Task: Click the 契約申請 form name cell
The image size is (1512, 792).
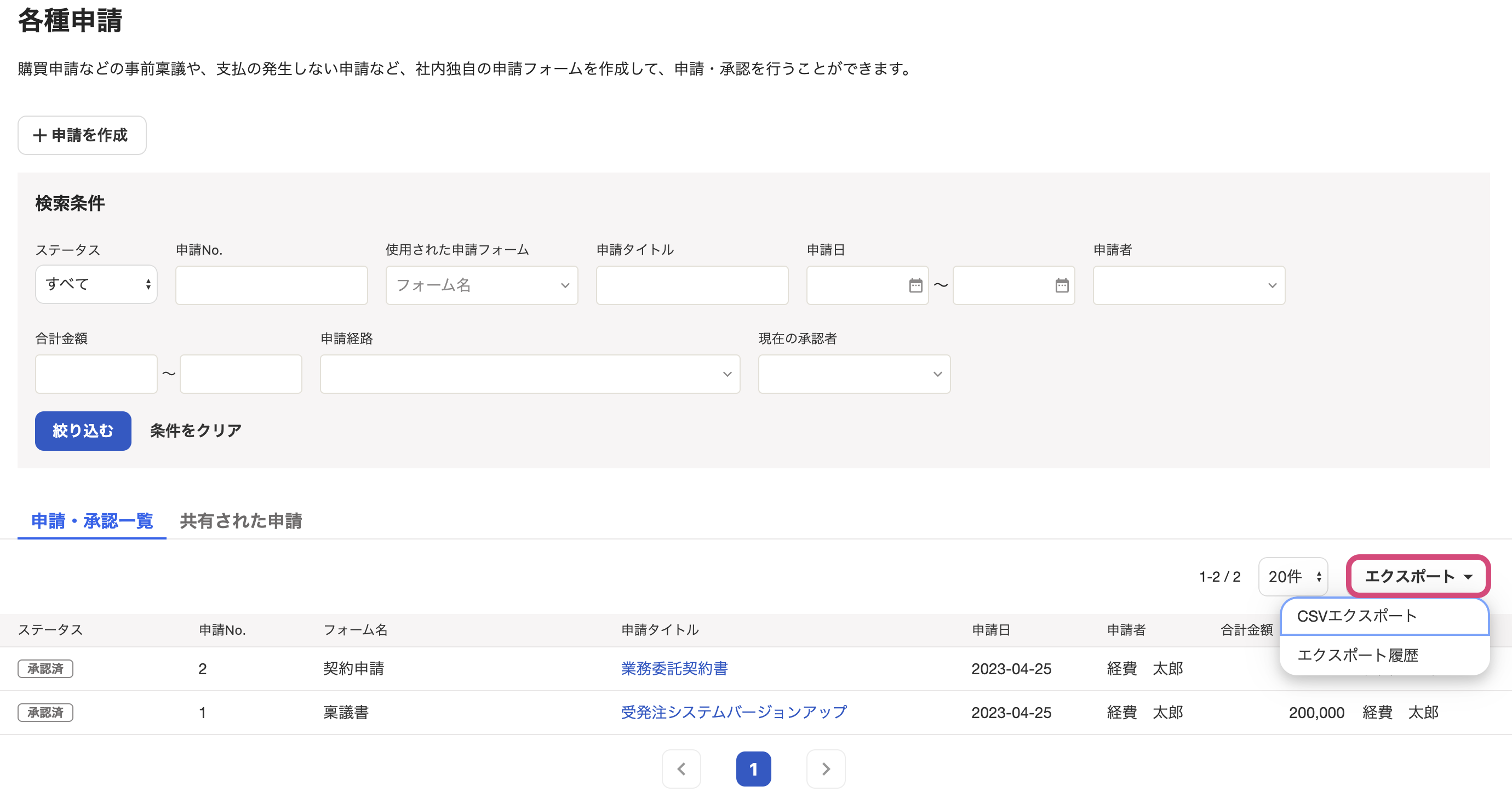Action: (x=353, y=669)
